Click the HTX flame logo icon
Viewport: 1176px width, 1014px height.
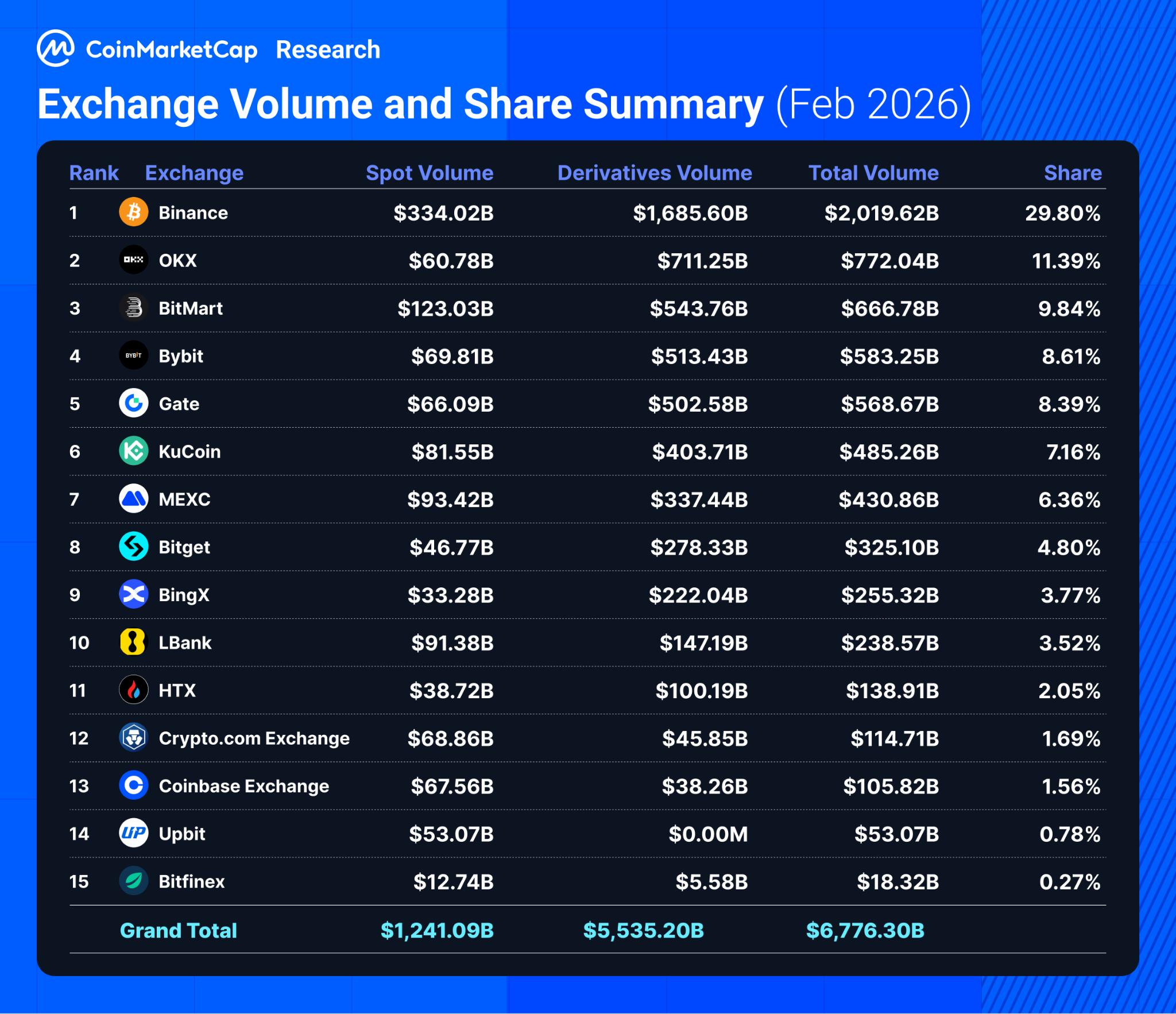pyautogui.click(x=134, y=690)
